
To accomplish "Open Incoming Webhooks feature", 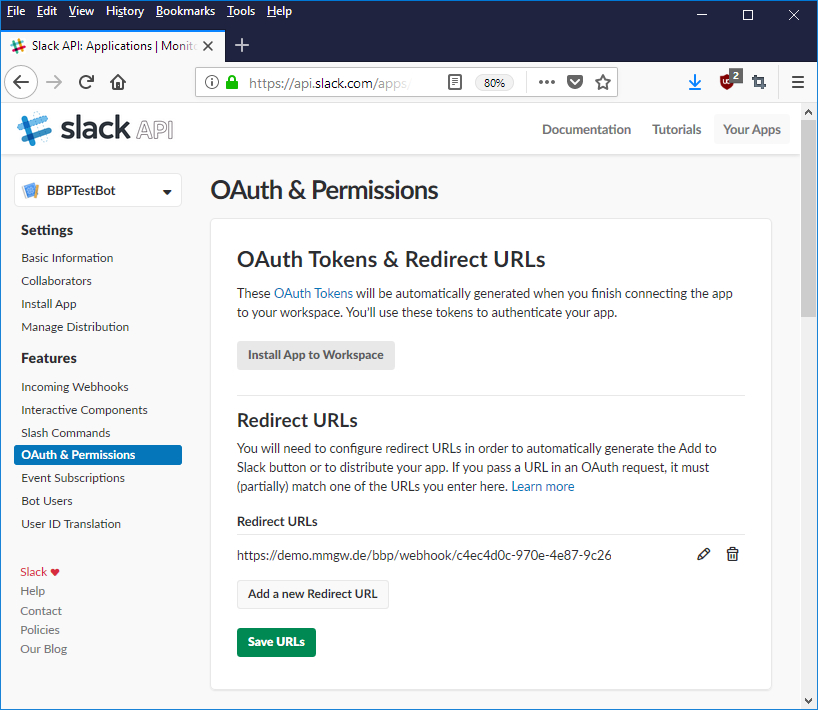I will [x=75, y=387].
